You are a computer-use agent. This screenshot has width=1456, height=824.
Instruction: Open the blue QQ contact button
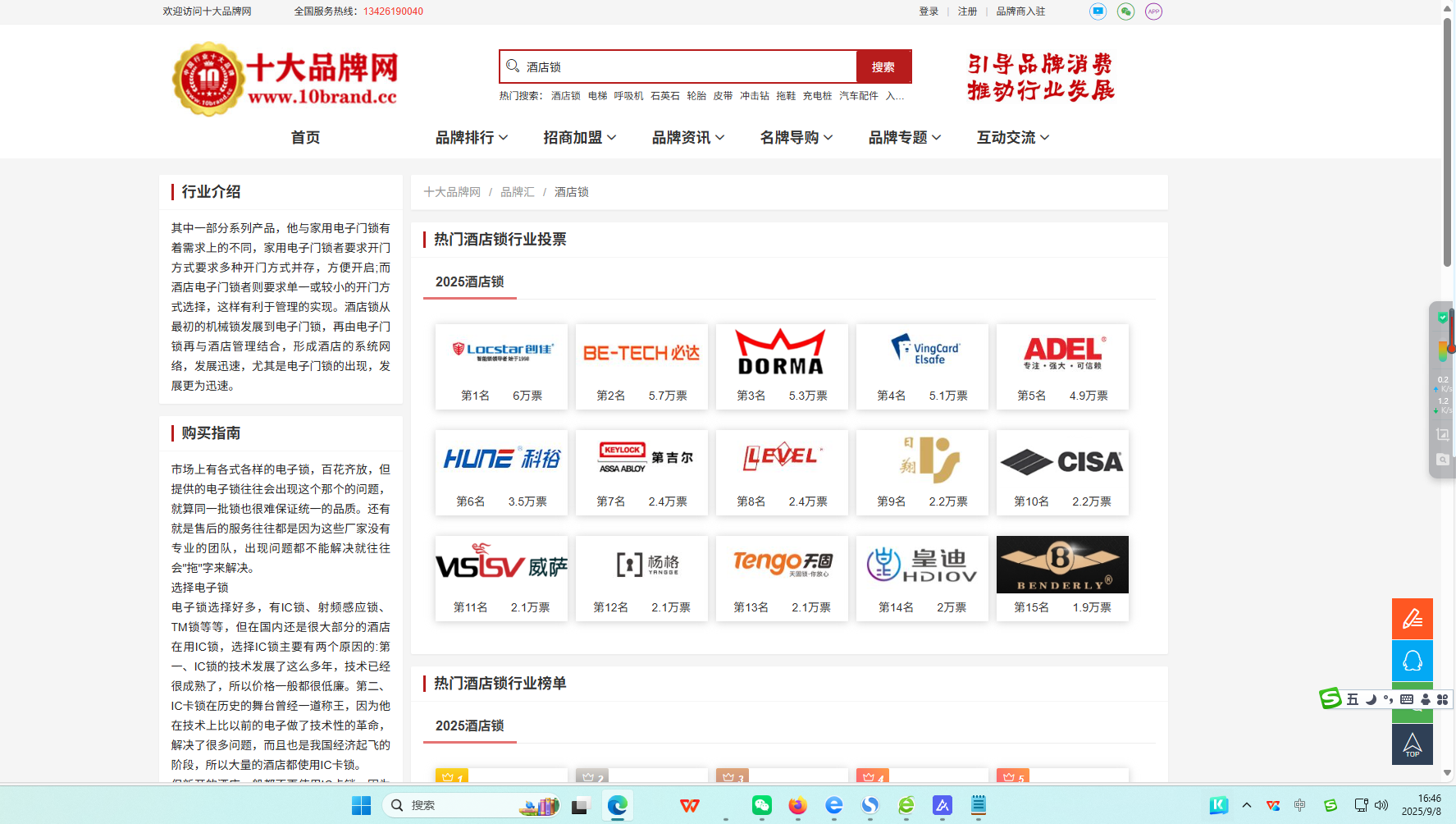1412,661
